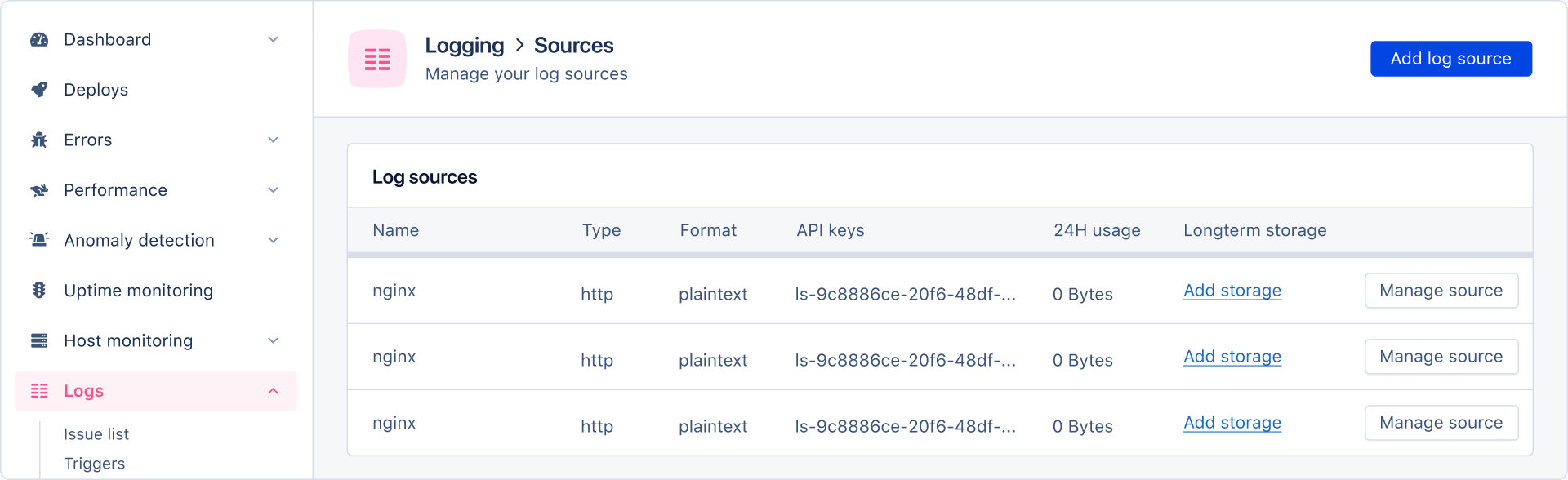Click the API key in third row

906,426
